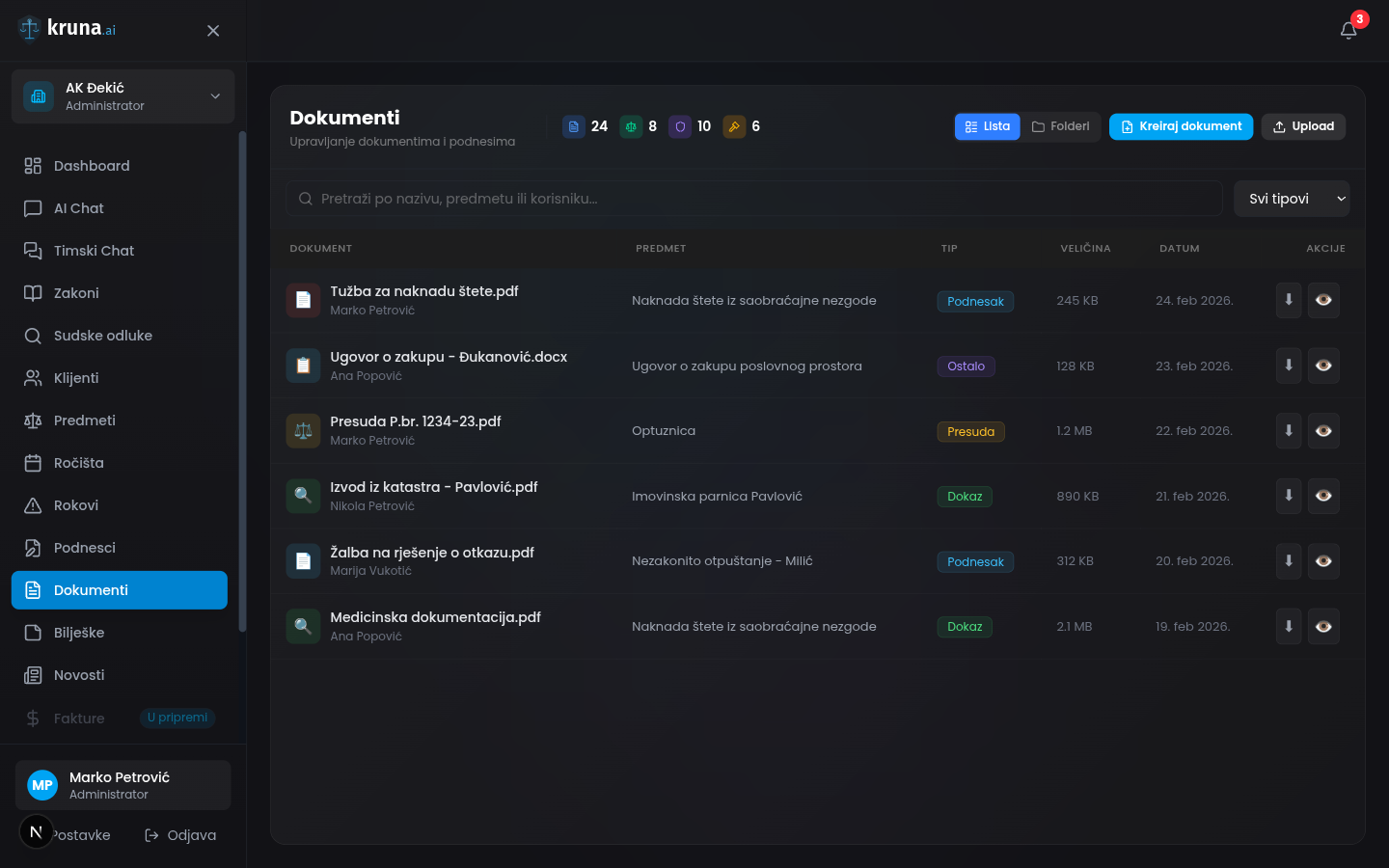1389x868 pixels.
Task: Open Marko Petrović user profile card
Action: [x=123, y=785]
